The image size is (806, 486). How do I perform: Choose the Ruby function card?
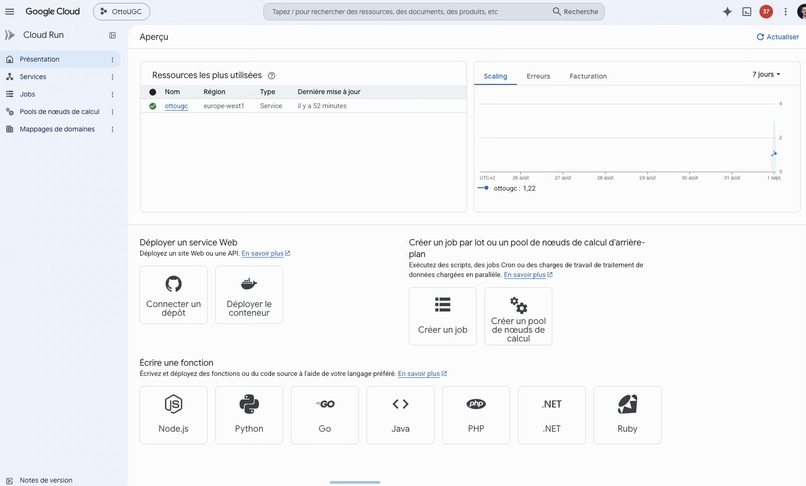(x=627, y=415)
